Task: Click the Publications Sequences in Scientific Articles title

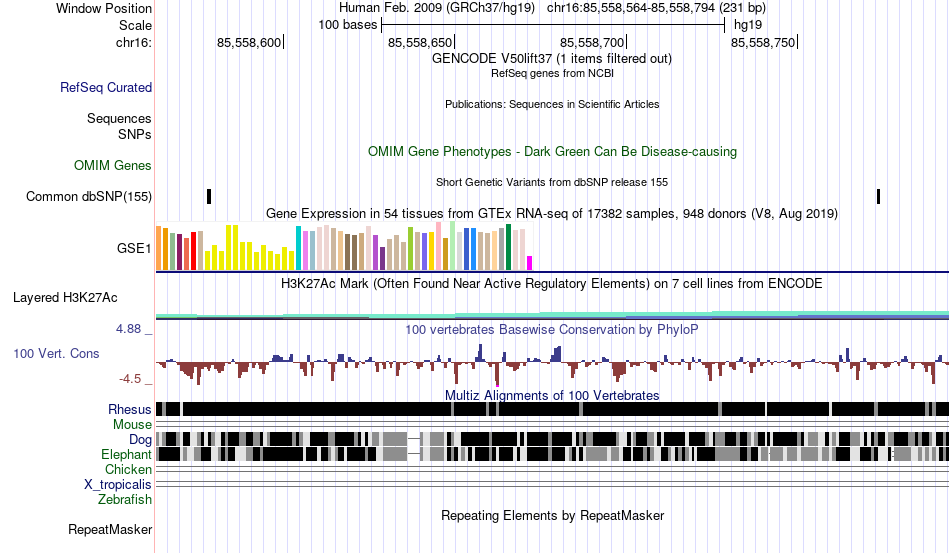Action: click(x=552, y=104)
